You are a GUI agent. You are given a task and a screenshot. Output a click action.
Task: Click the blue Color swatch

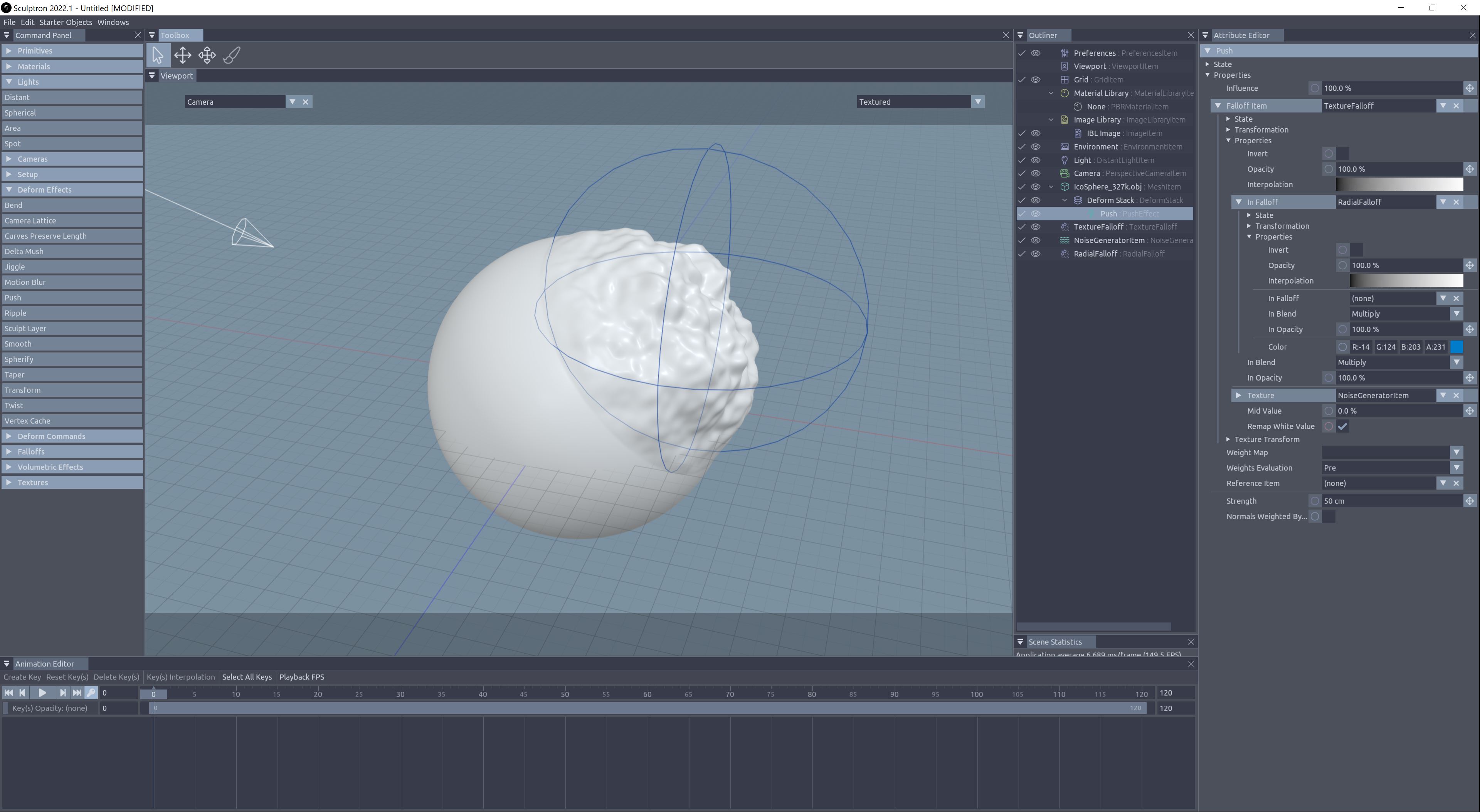click(x=1456, y=347)
